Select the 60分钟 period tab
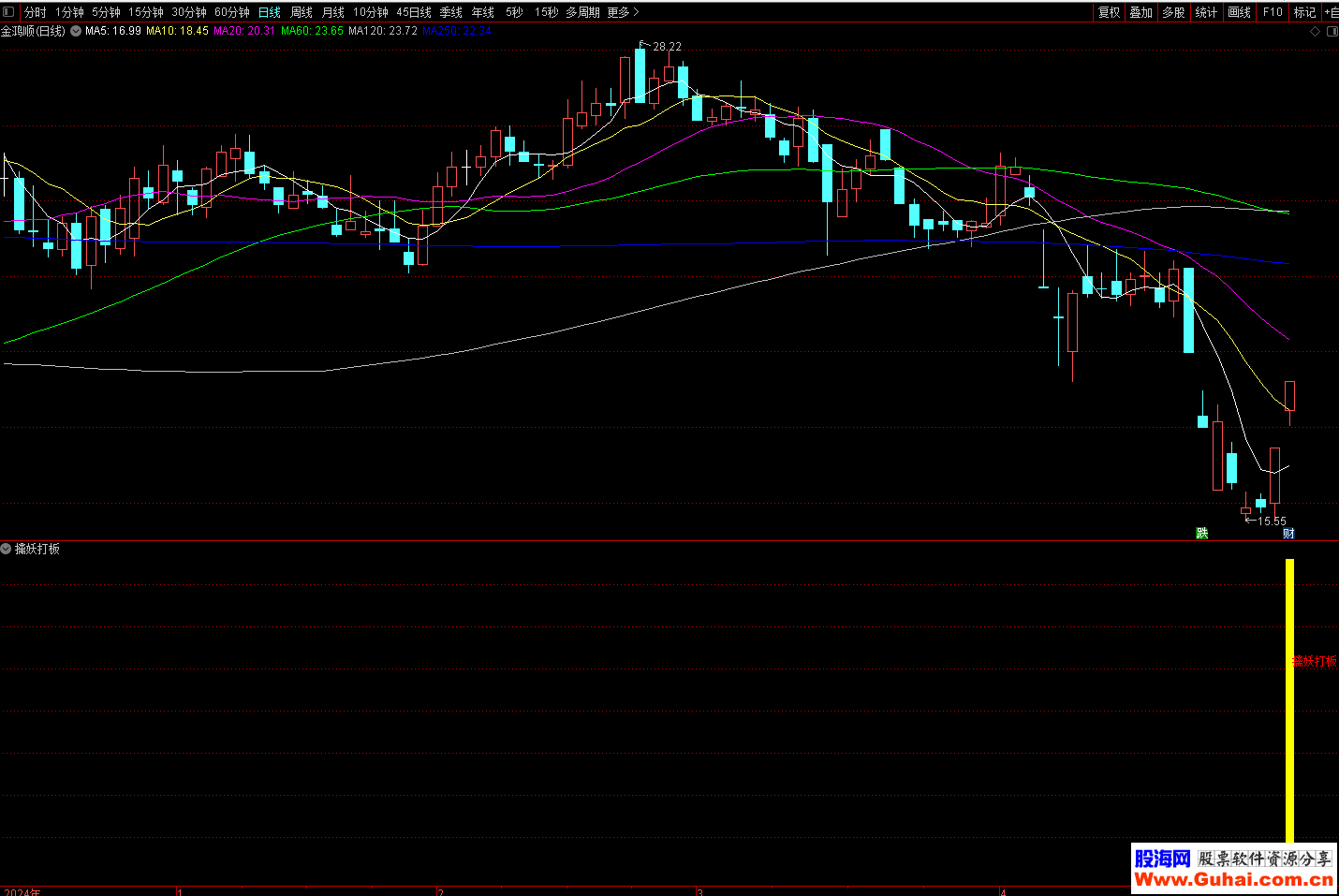The width and height of the screenshot is (1339, 896). click(231, 12)
